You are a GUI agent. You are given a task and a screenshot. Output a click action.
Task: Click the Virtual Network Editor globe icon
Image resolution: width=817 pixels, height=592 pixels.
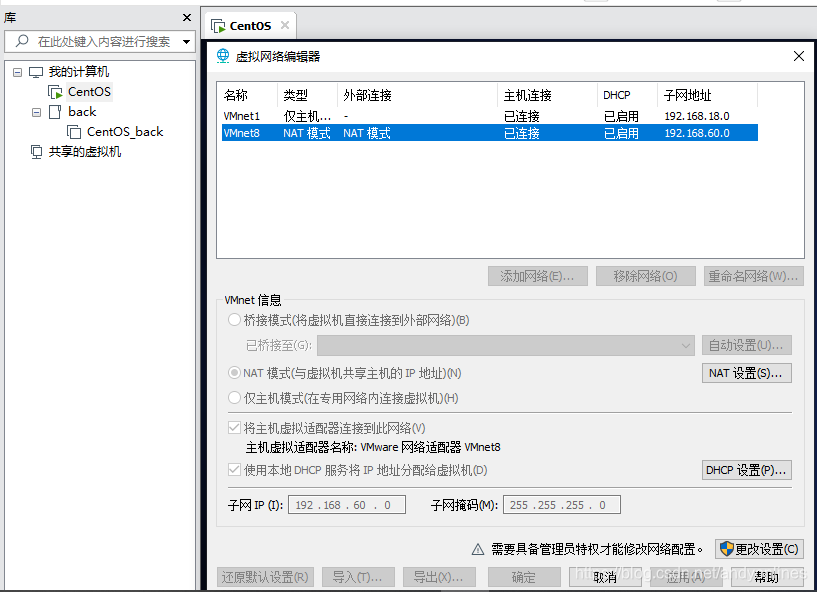223,56
